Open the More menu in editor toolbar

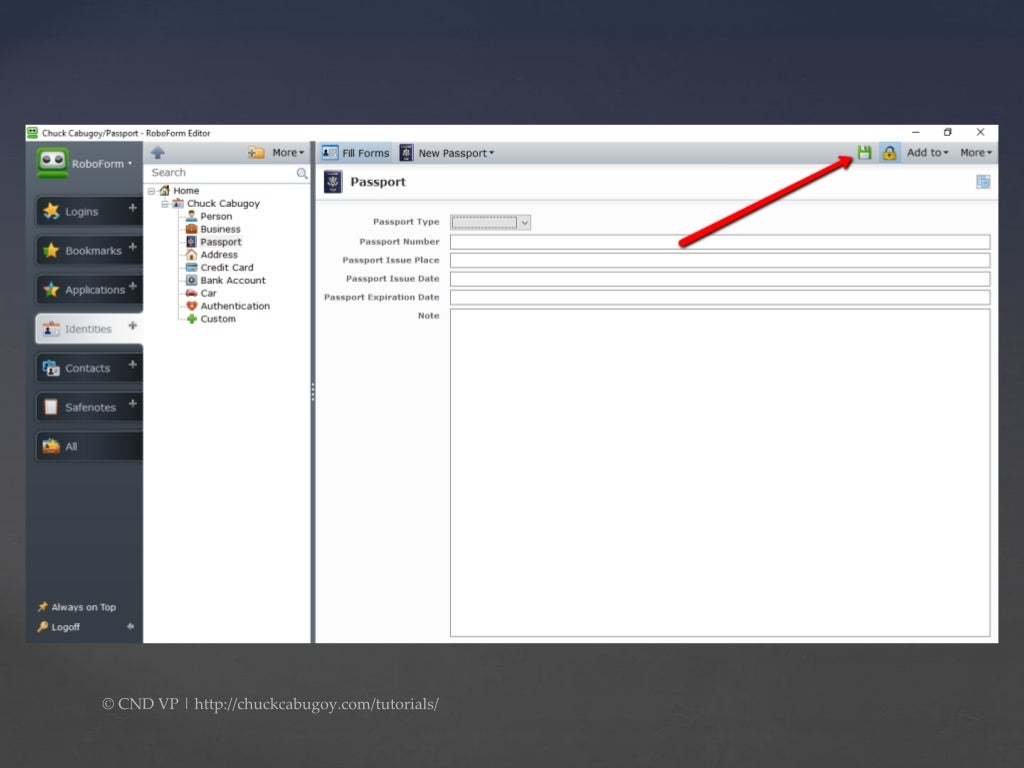[976, 153]
